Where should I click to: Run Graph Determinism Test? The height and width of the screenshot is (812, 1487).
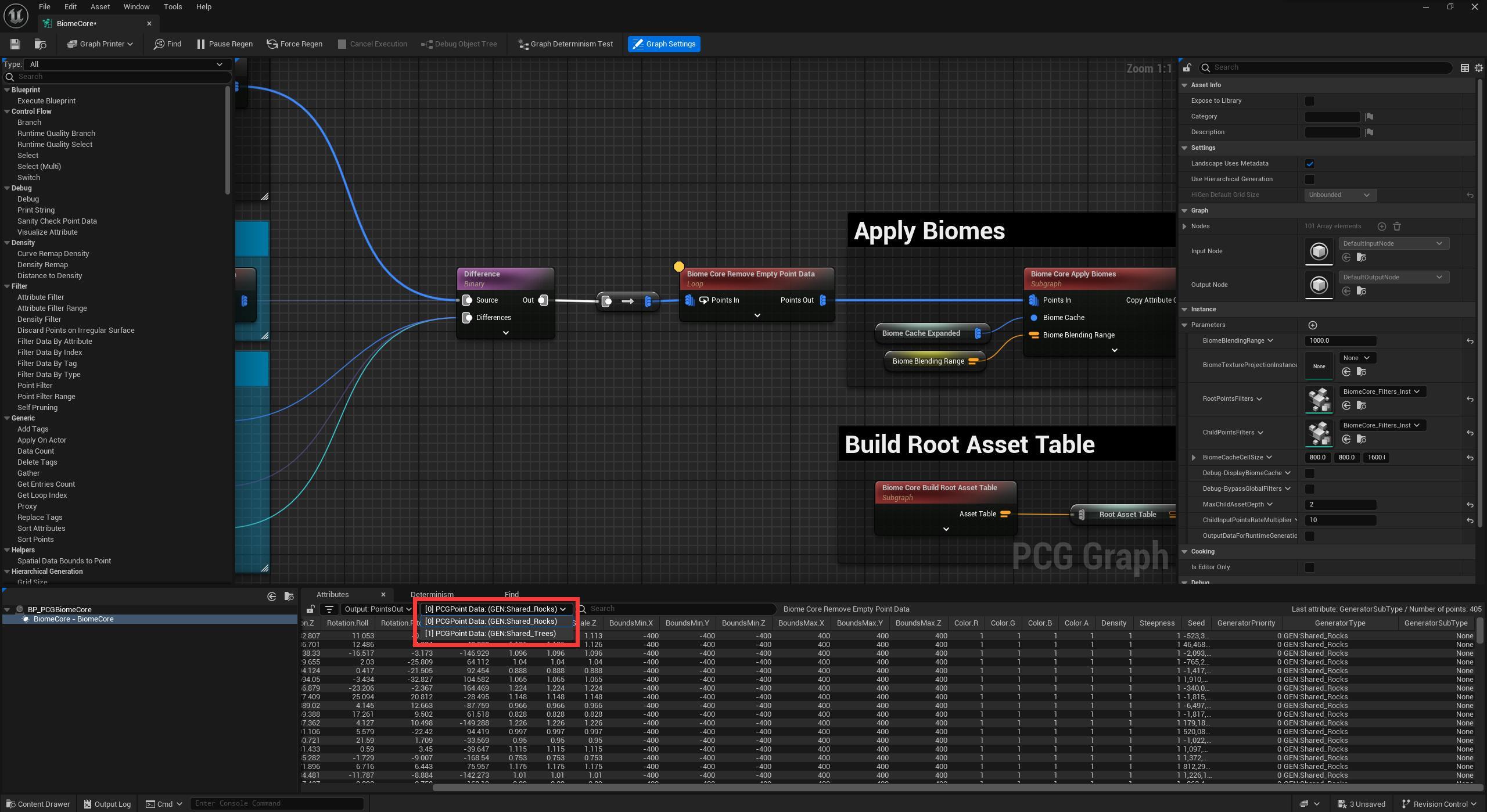(565, 44)
